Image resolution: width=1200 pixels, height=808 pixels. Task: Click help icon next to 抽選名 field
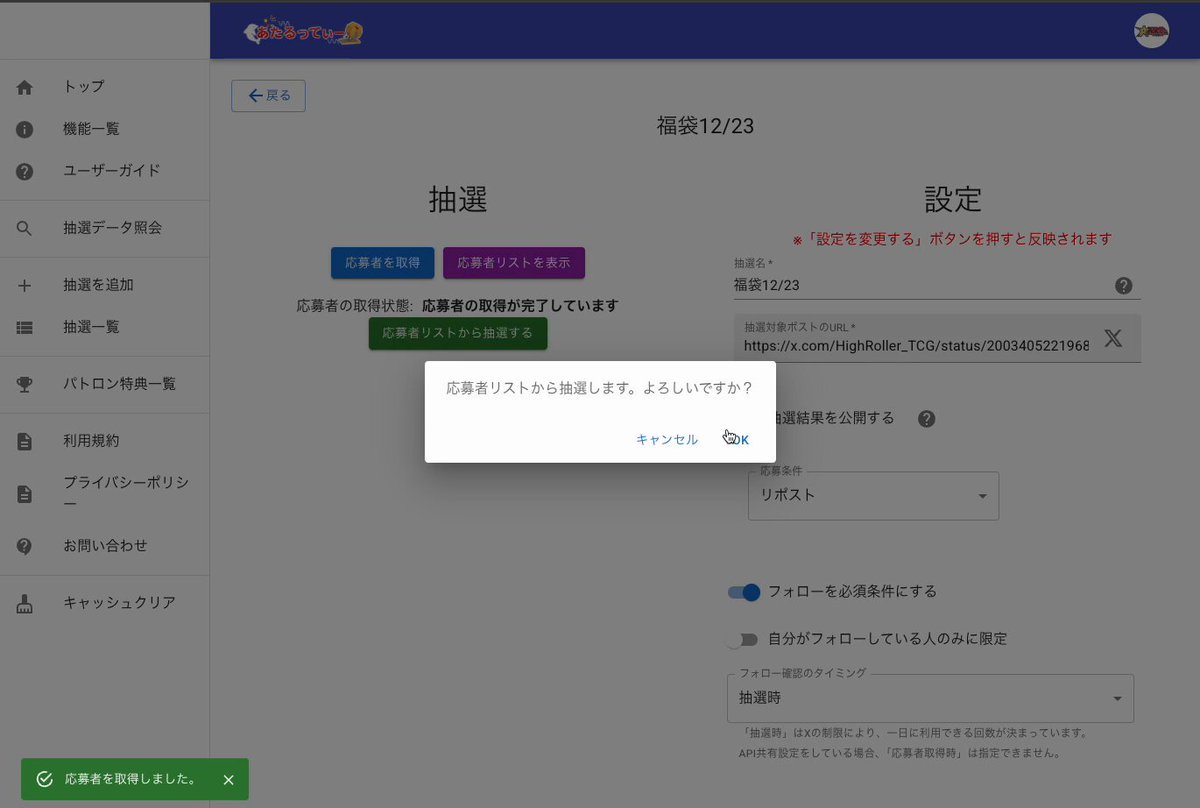point(1124,286)
